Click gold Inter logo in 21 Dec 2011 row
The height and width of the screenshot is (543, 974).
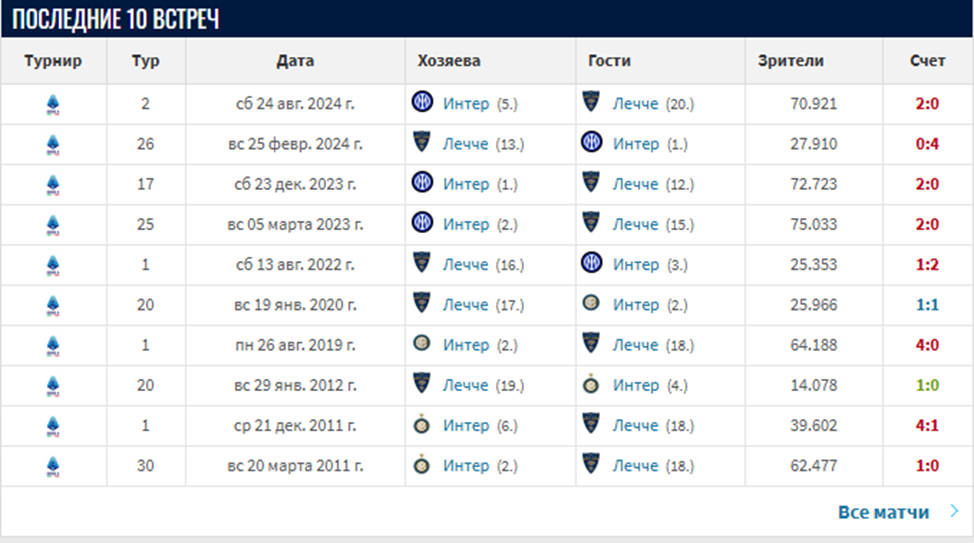[x=421, y=425]
